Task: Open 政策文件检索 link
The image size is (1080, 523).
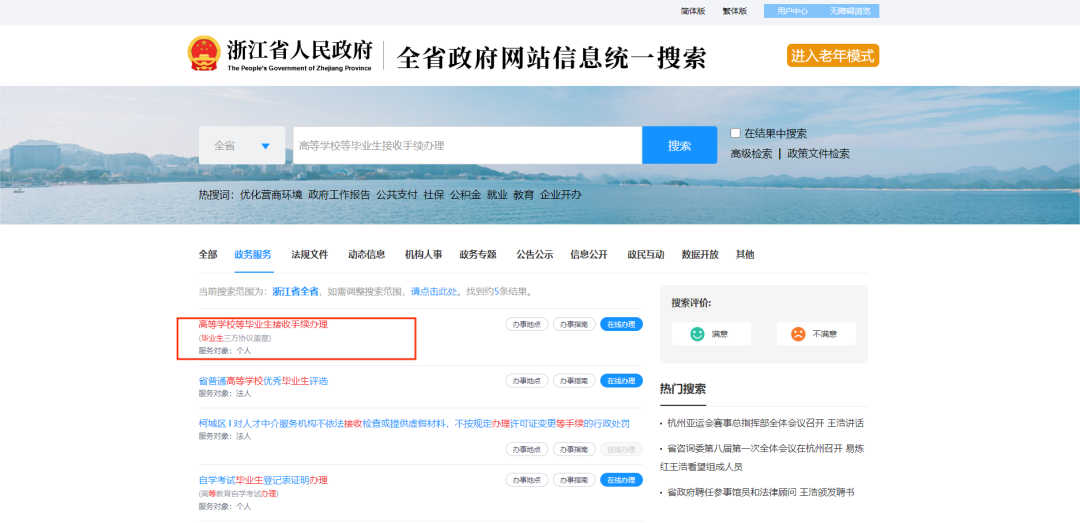Action: pos(818,154)
